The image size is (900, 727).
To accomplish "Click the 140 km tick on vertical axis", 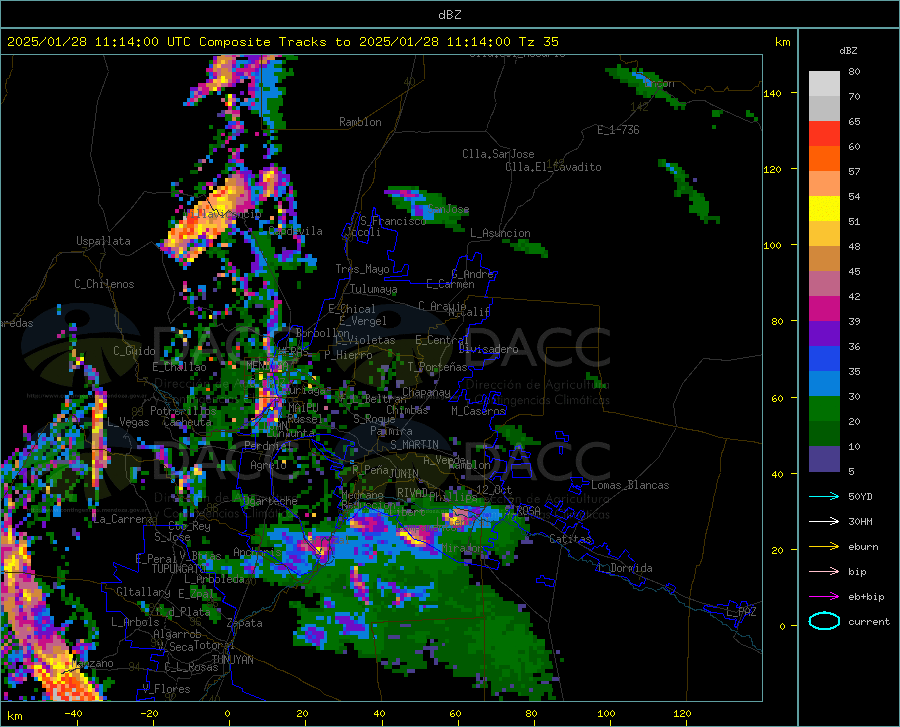I will pos(772,93).
